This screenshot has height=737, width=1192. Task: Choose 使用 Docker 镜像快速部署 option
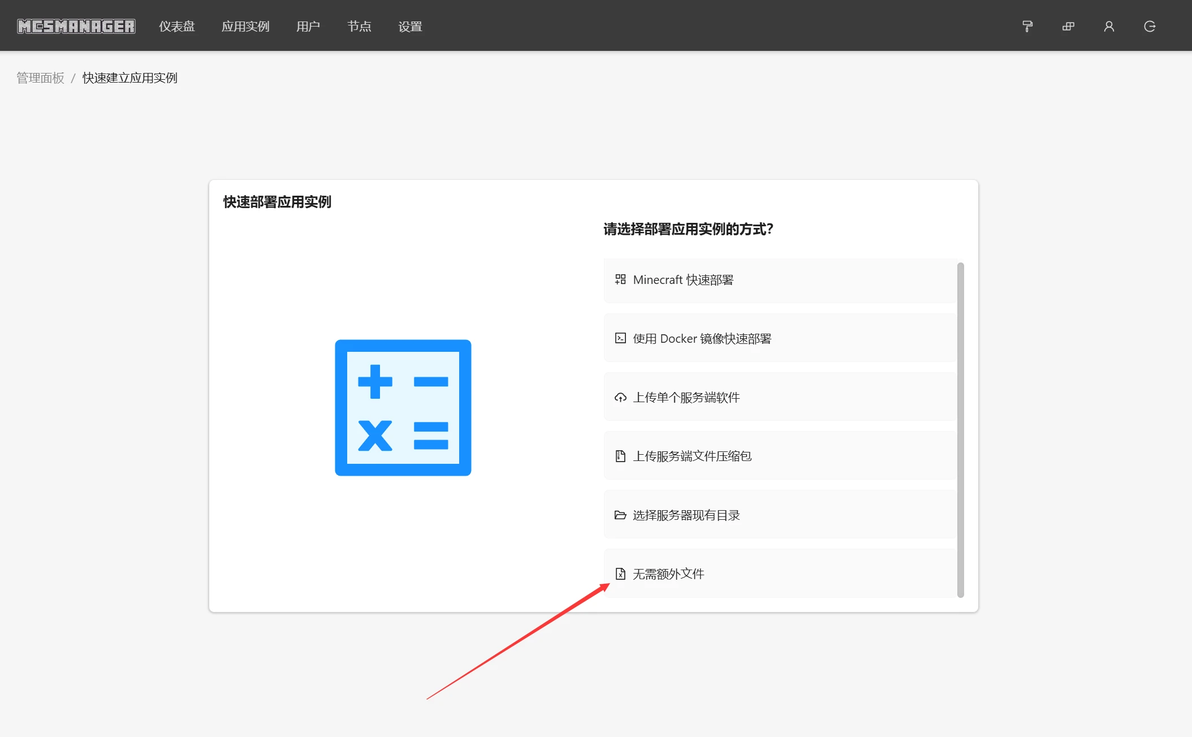tap(780, 338)
